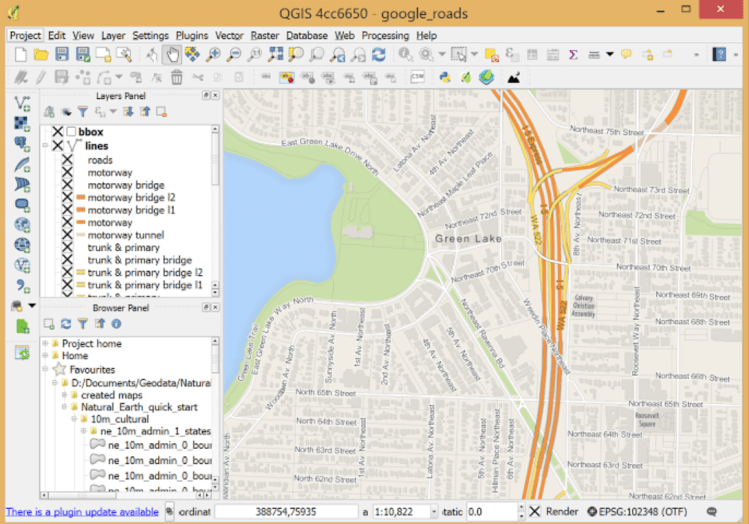749x524 pixels.
Task: Click the CRS status globe icon
Action: click(x=592, y=512)
